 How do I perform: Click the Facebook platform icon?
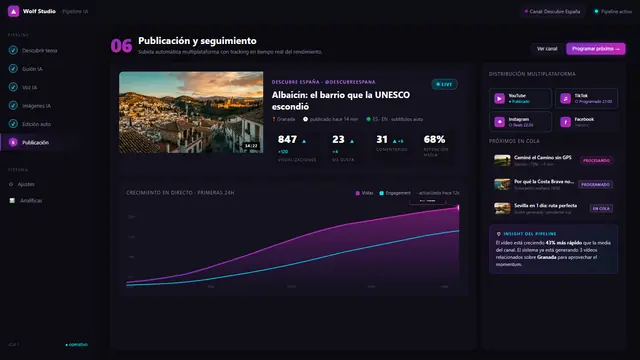tap(565, 122)
